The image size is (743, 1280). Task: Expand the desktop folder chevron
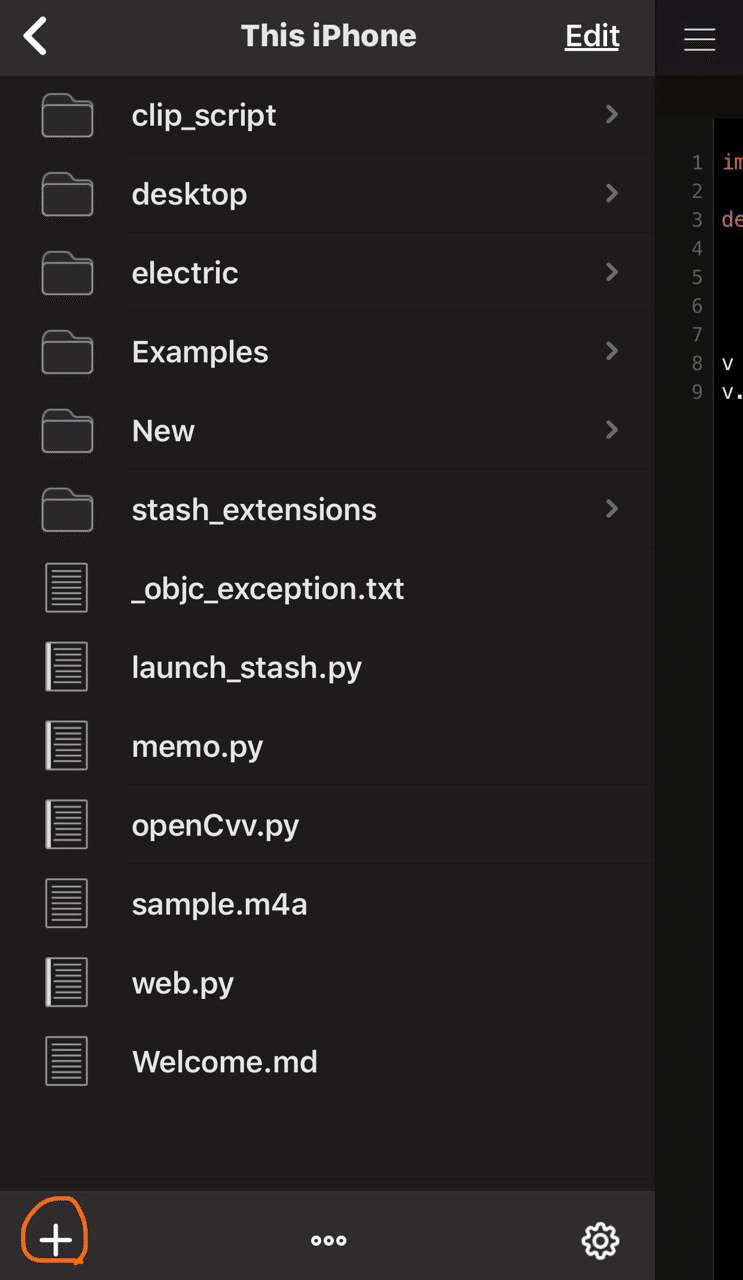coord(611,193)
